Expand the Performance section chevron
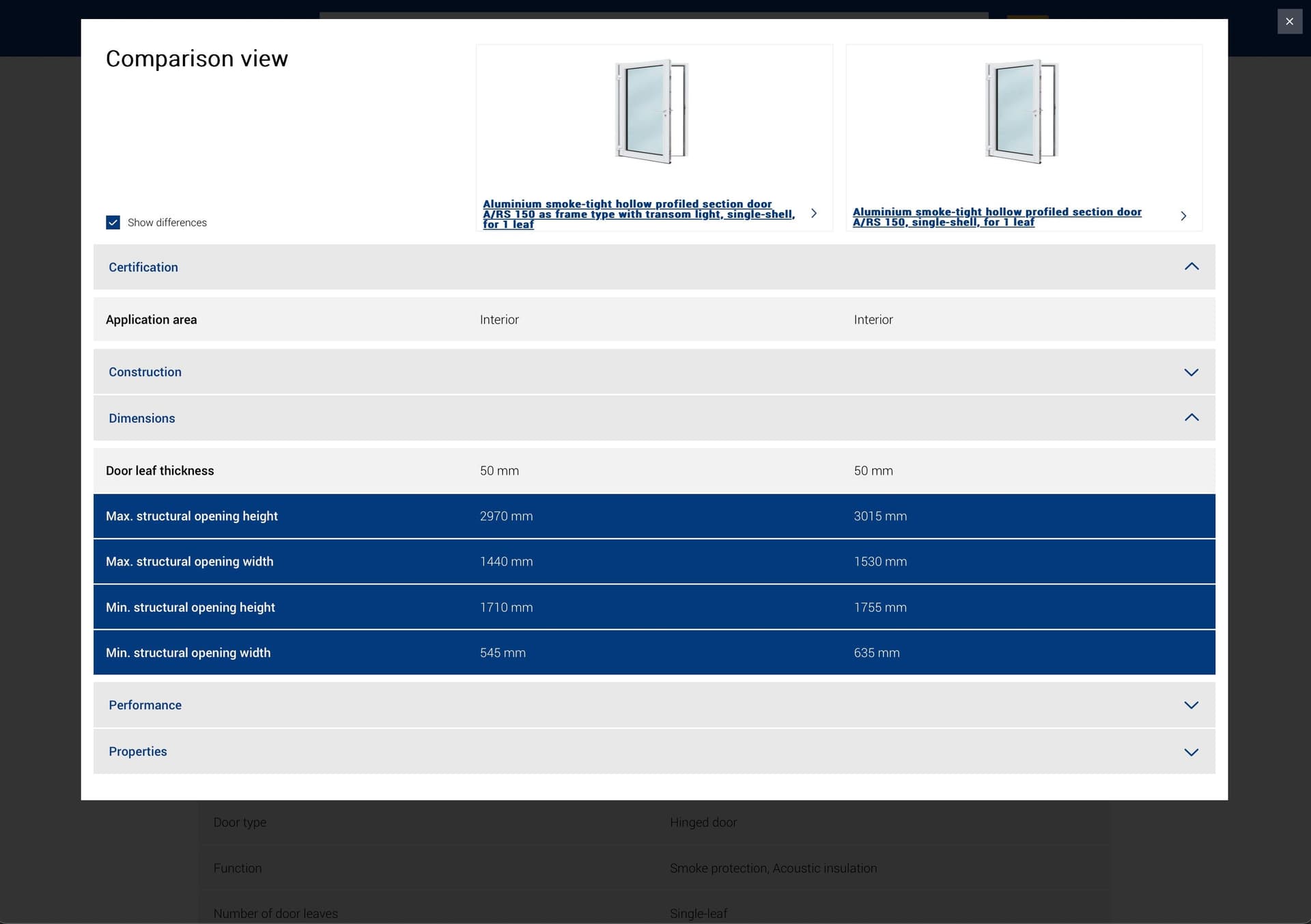Screen dimensions: 1311x924 pos(1191,705)
